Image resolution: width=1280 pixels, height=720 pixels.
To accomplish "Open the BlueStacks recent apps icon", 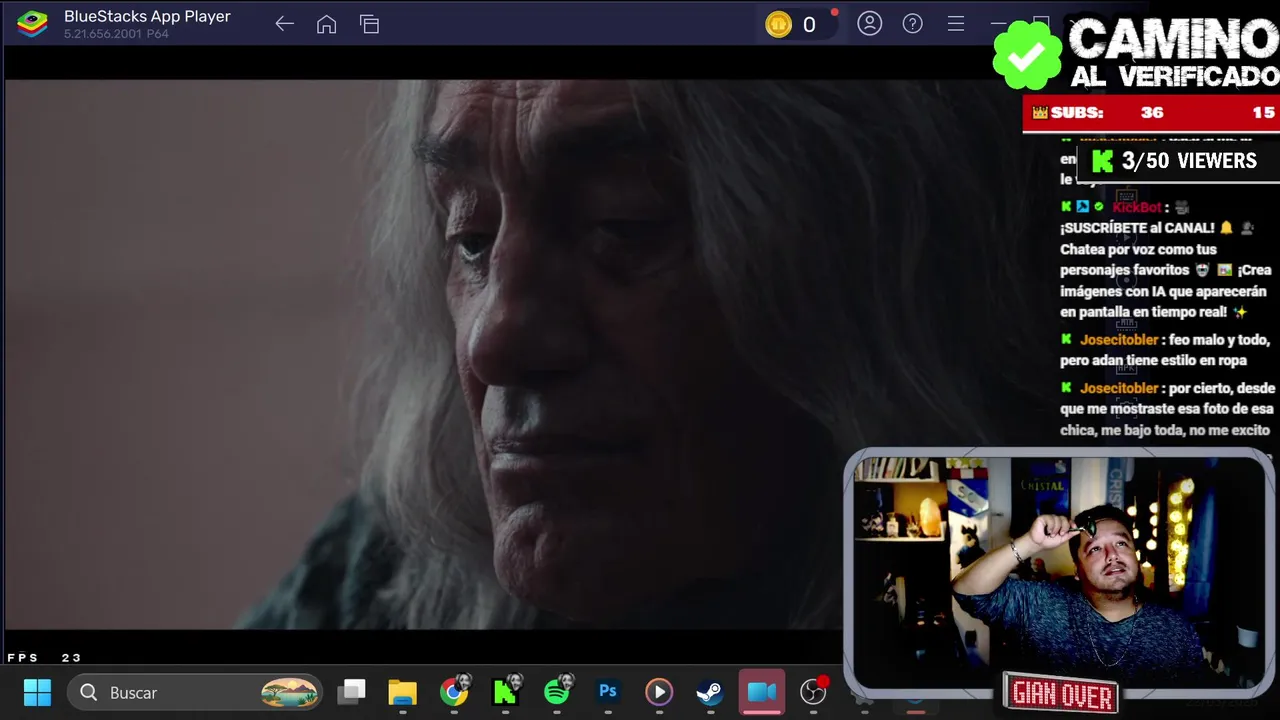I will click(x=369, y=24).
